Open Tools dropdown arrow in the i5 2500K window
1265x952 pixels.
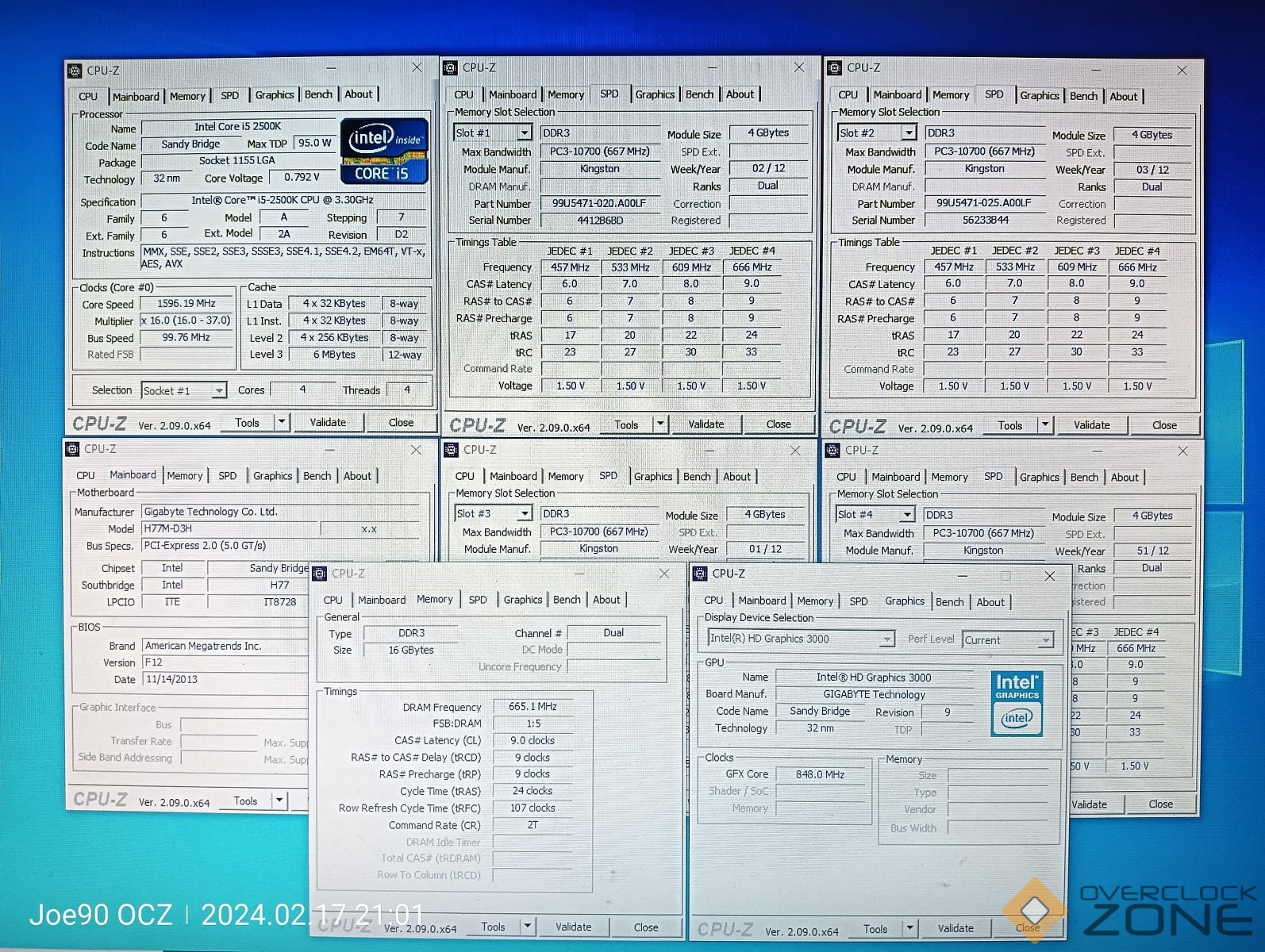(282, 422)
